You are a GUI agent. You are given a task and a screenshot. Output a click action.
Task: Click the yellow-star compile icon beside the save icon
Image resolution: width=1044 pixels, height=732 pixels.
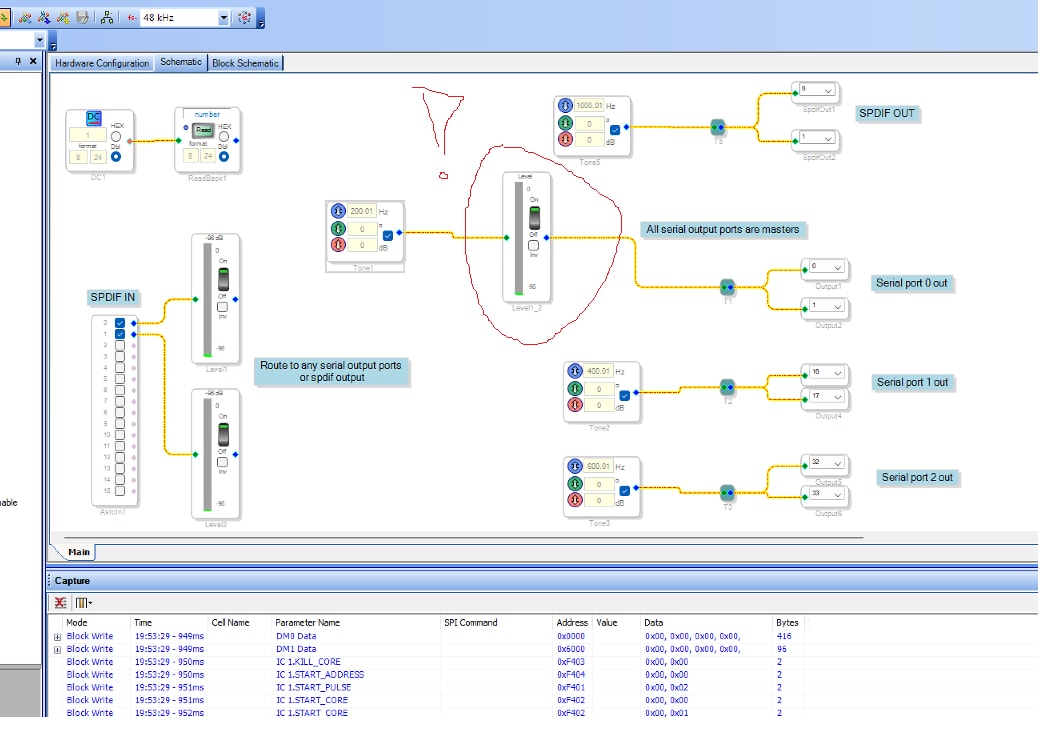coord(63,17)
